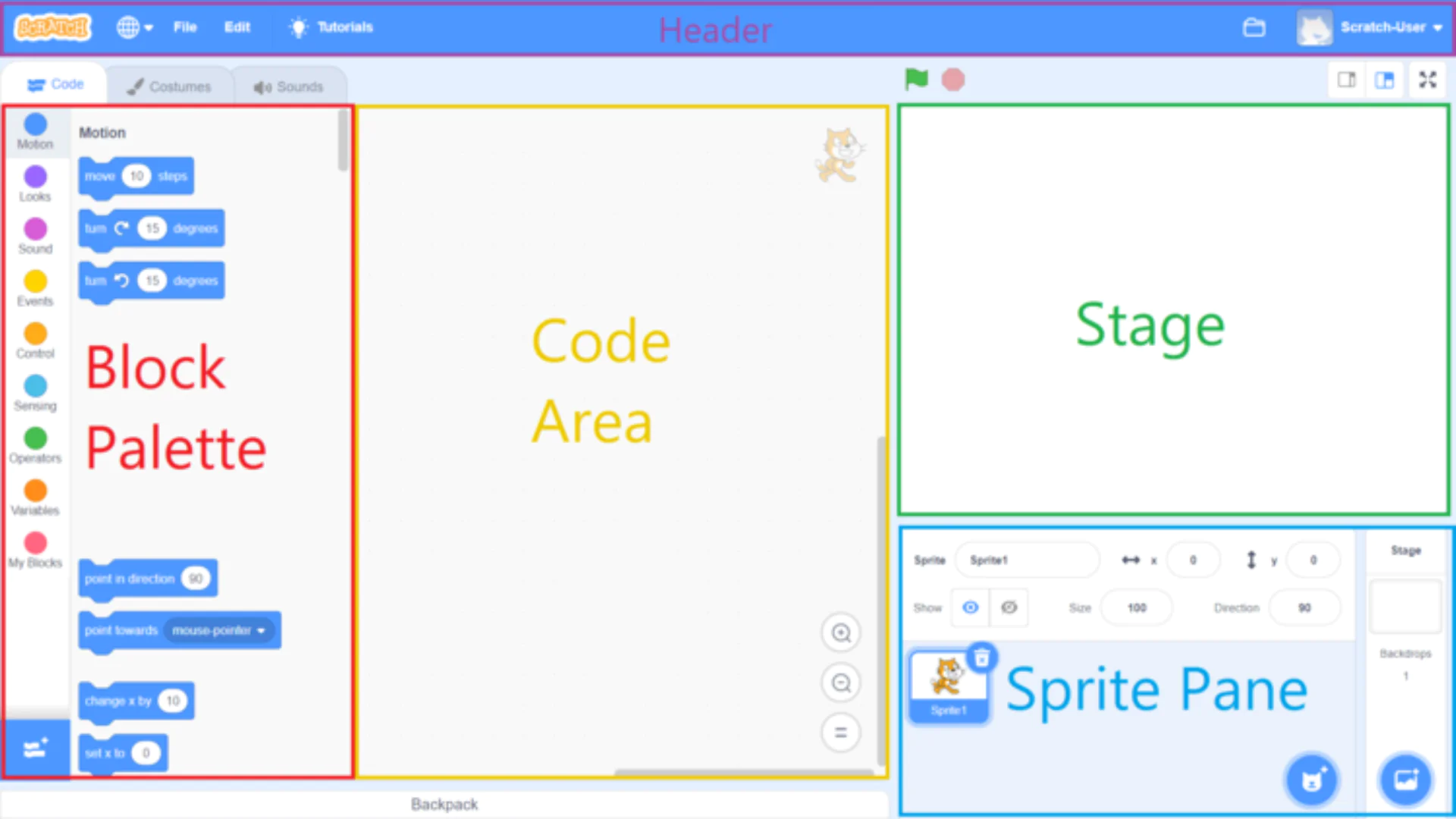Image resolution: width=1456 pixels, height=819 pixels.
Task: Select the Sound category purple circle
Action: [35, 230]
